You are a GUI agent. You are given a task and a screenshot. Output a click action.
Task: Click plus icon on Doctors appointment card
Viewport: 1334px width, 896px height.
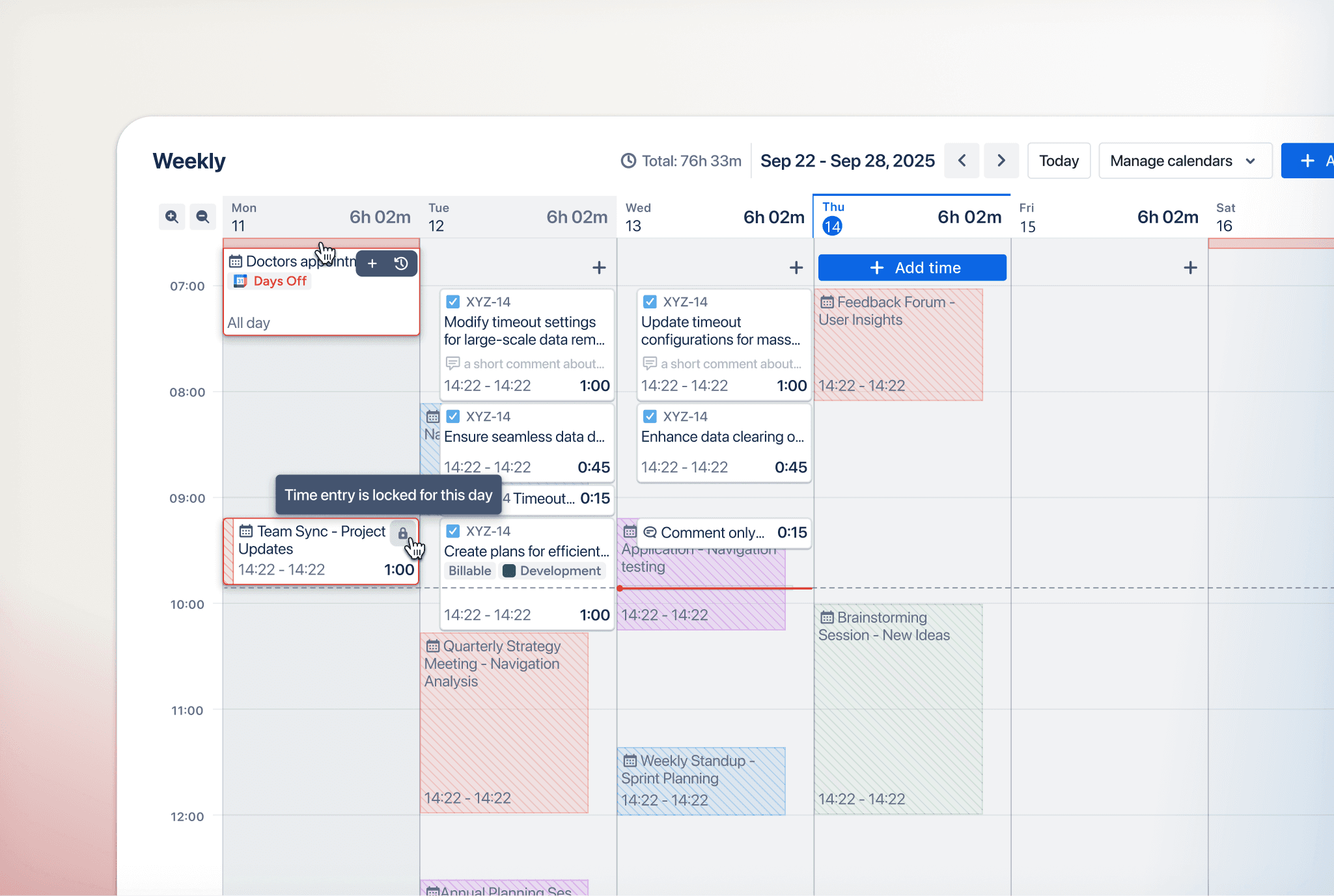372,264
